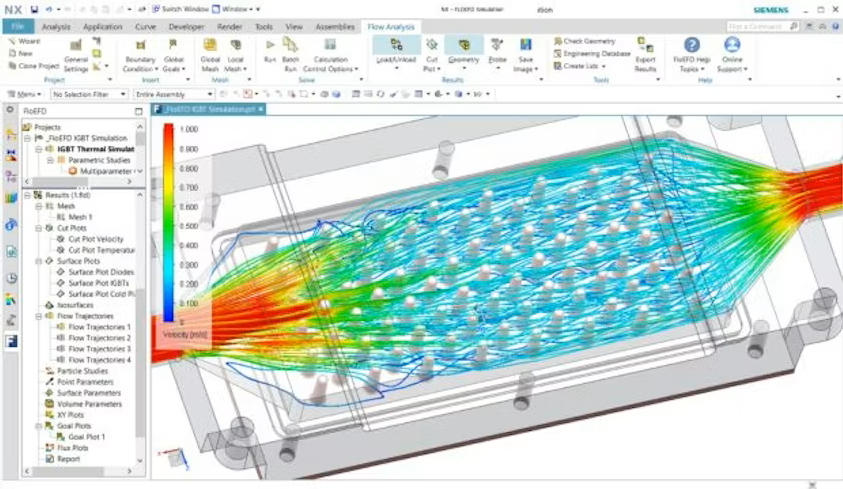
Task: Select the Probe tool
Action: pyautogui.click(x=497, y=46)
